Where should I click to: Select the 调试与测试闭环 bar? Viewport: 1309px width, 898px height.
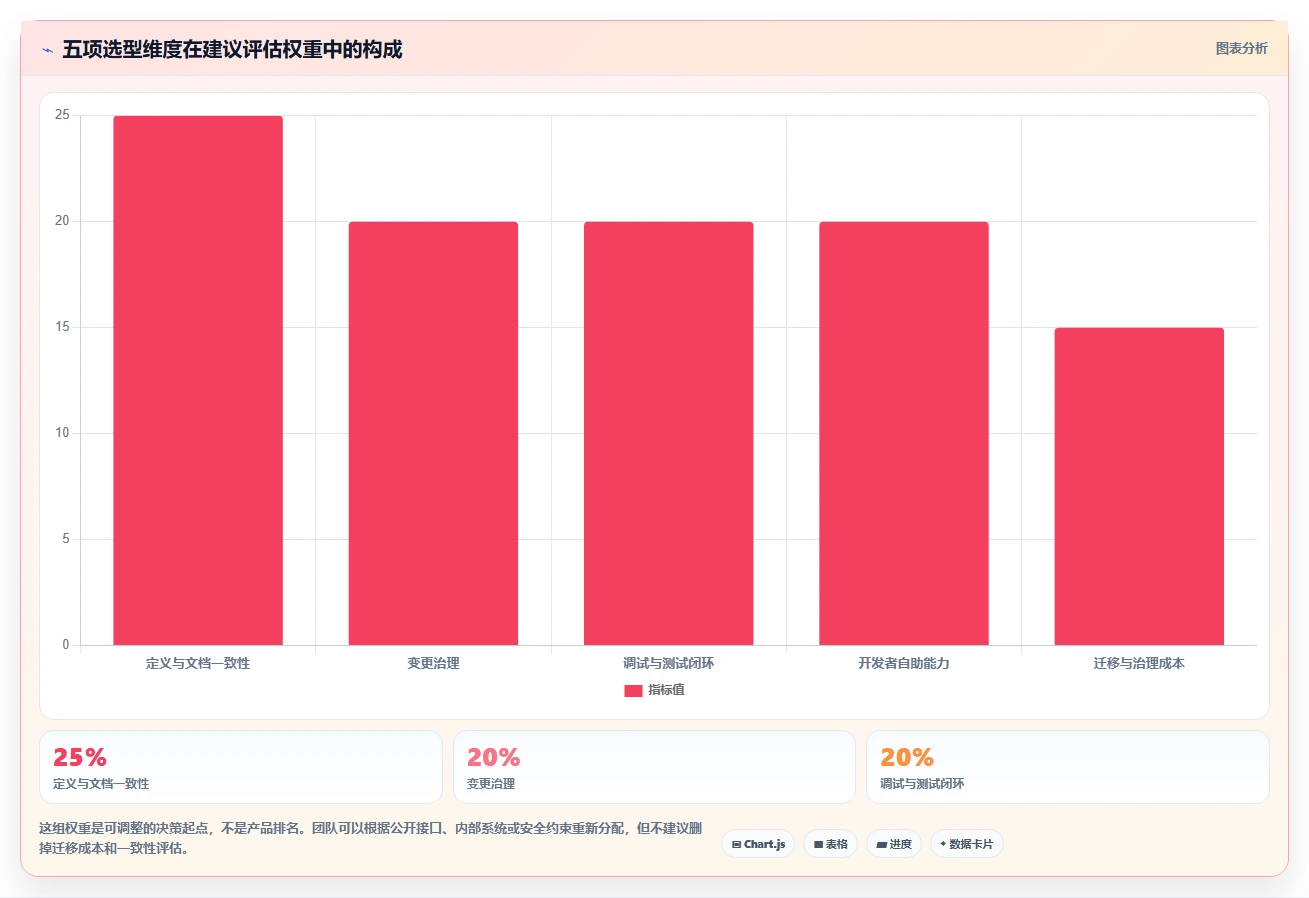[668, 433]
